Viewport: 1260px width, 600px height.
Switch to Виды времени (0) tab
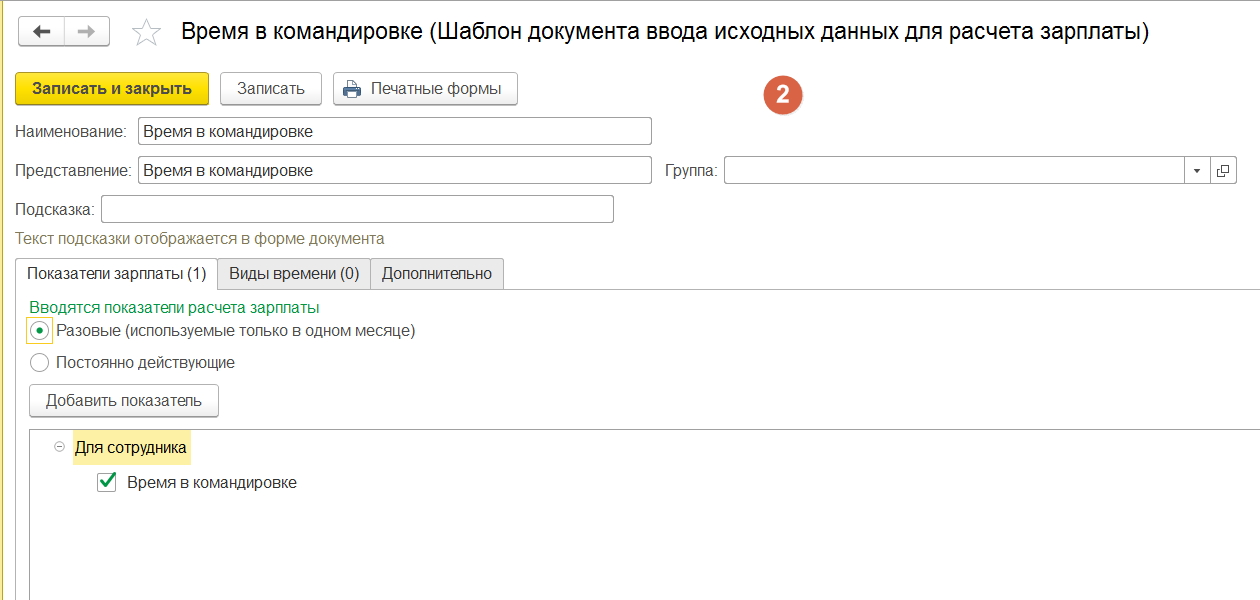click(x=294, y=274)
